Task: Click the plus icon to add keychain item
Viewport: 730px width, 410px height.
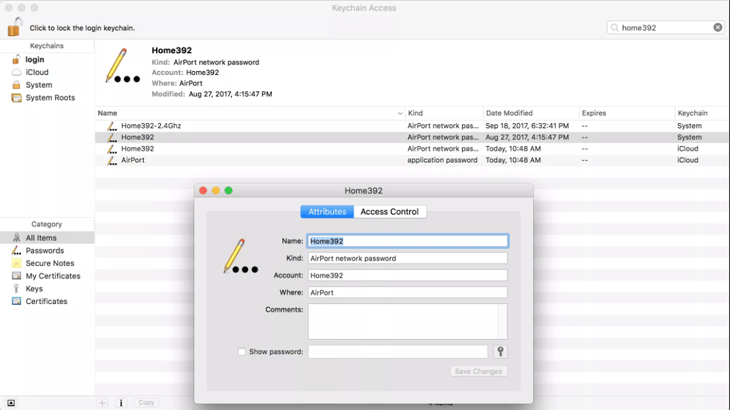Action: click(102, 403)
